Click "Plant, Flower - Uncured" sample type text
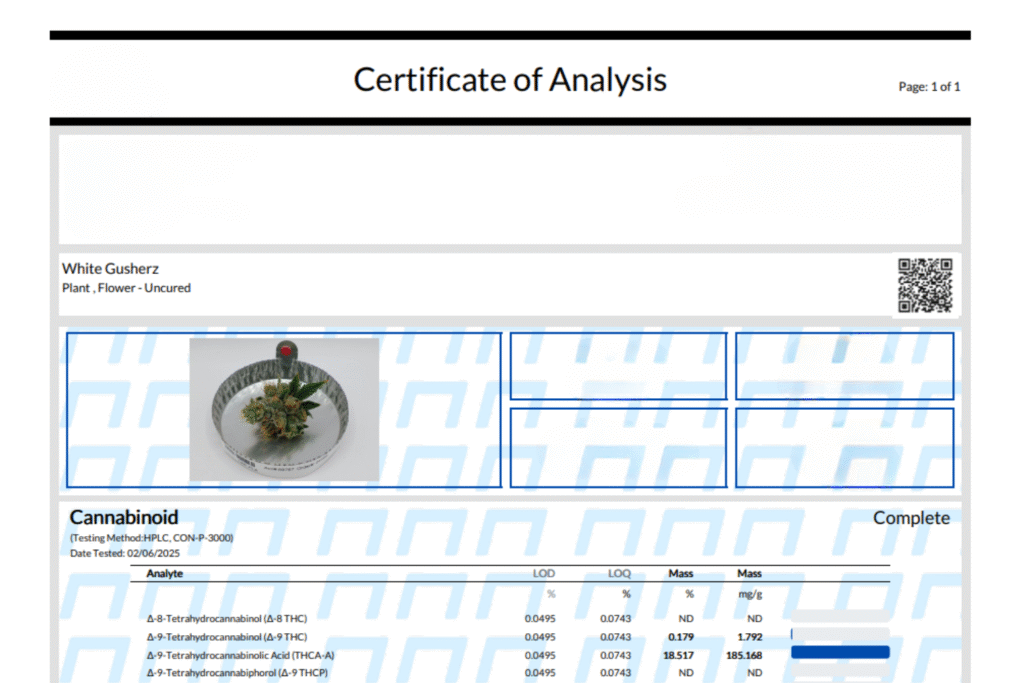This screenshot has height=683, width=1024. (x=126, y=288)
